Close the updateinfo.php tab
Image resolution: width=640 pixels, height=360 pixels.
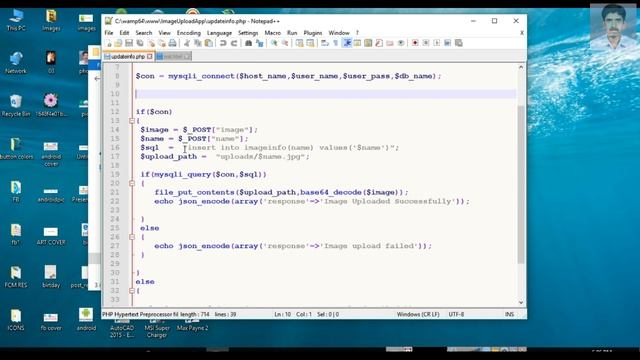coord(150,56)
